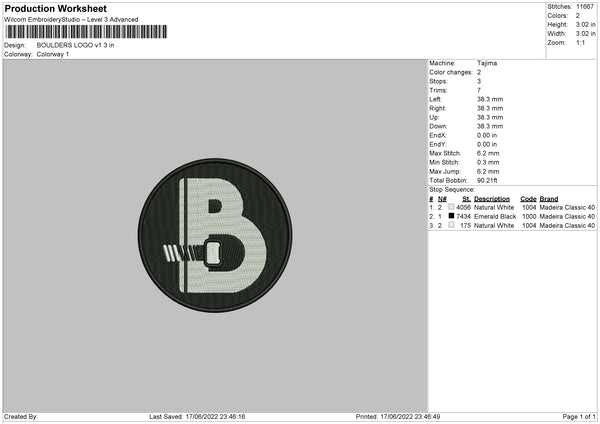Select the white swatch in the 175-stitch row

[452, 225]
